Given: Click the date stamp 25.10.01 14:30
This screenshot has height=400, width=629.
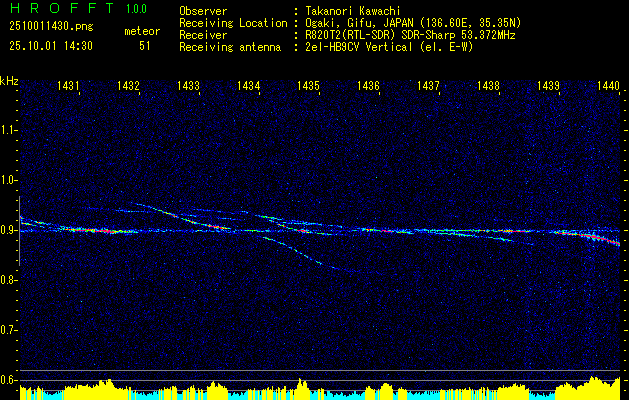Looking at the screenshot, I should tap(51, 46).
